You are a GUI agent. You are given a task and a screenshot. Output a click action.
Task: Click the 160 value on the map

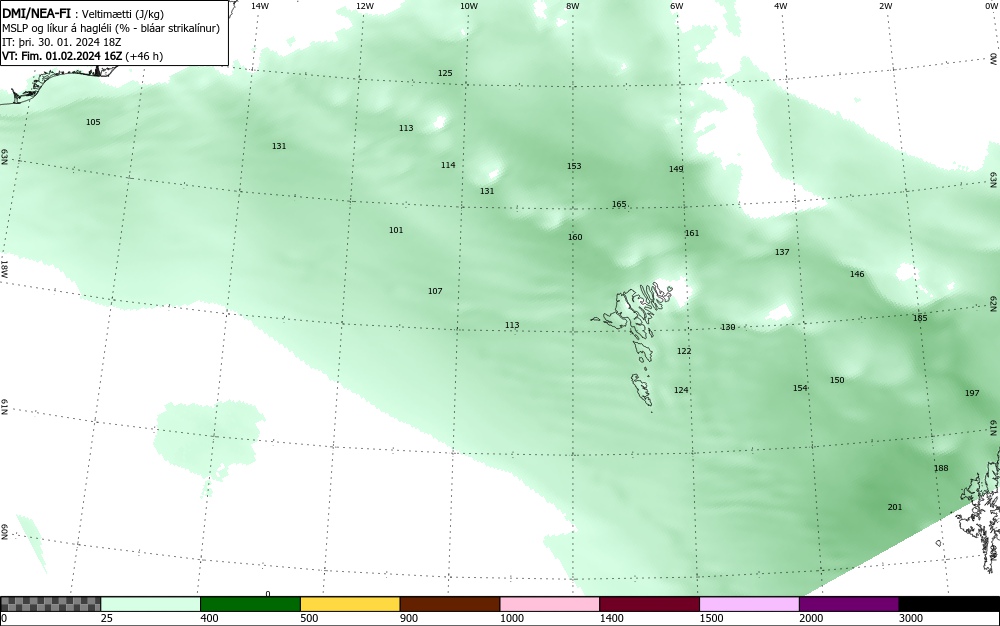(575, 237)
